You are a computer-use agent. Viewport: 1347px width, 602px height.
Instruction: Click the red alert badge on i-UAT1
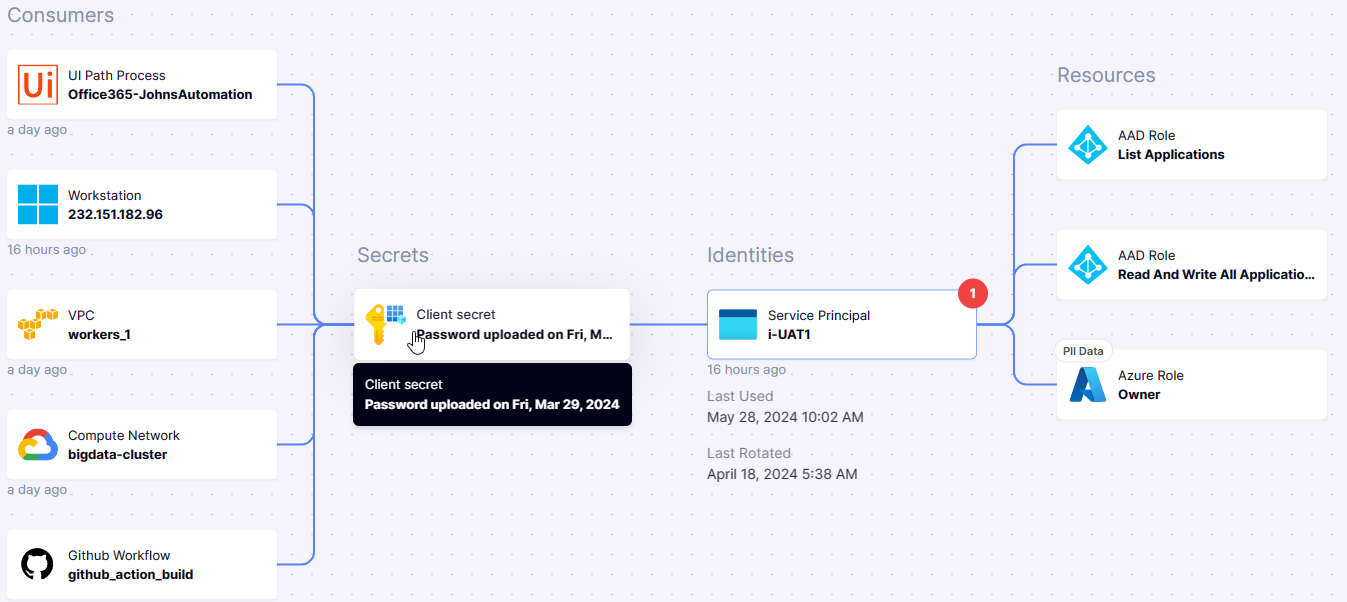[971, 293]
